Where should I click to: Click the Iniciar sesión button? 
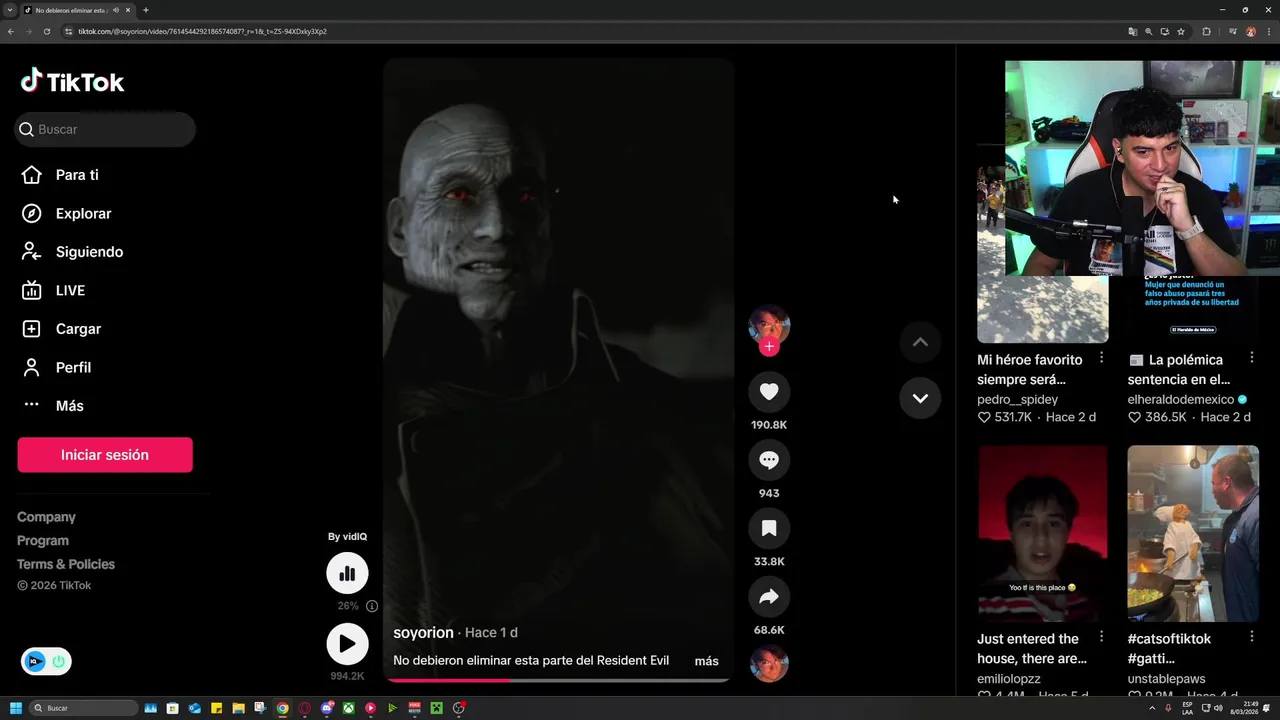(105, 455)
